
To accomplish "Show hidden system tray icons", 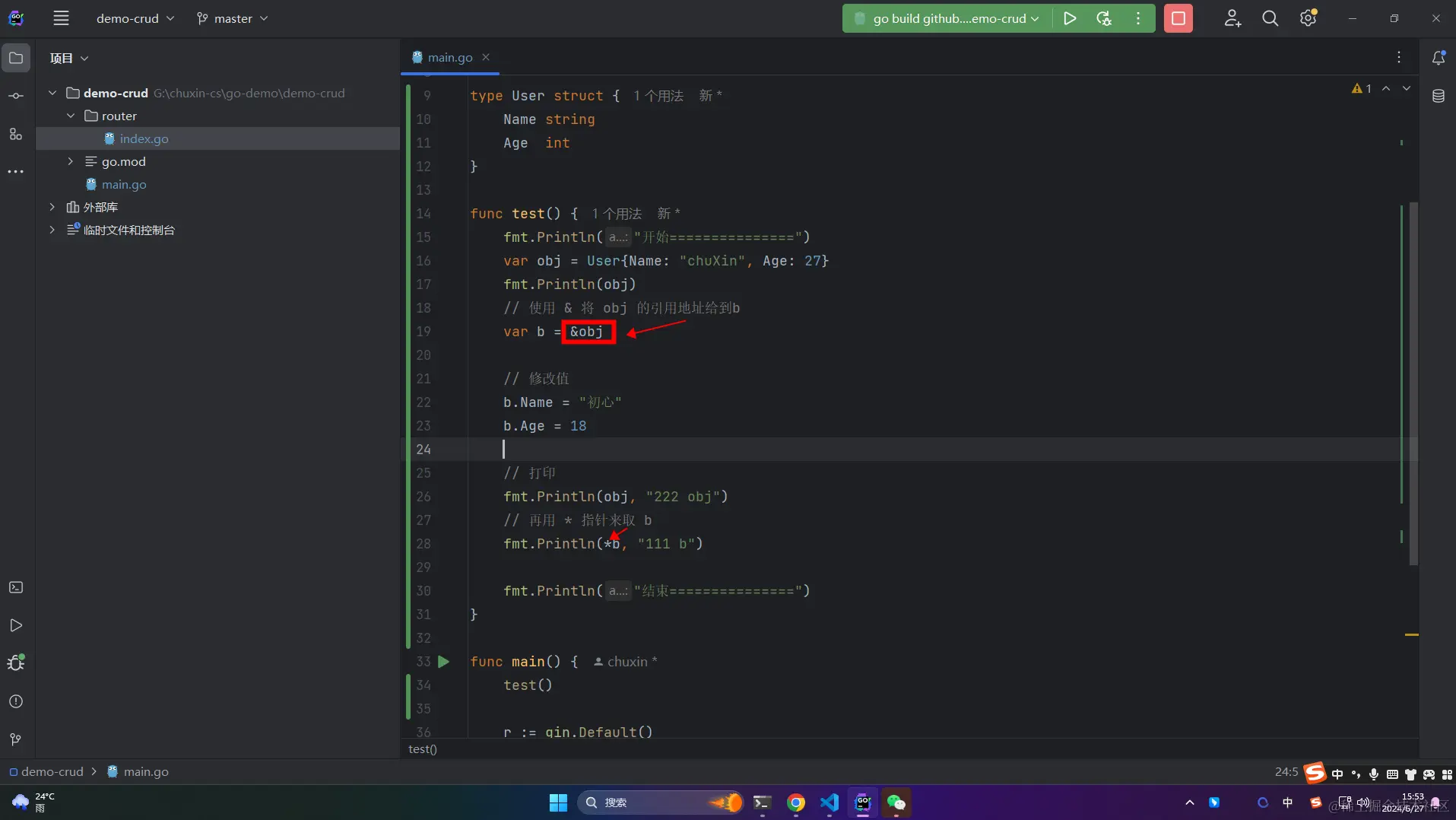I will (x=1190, y=803).
